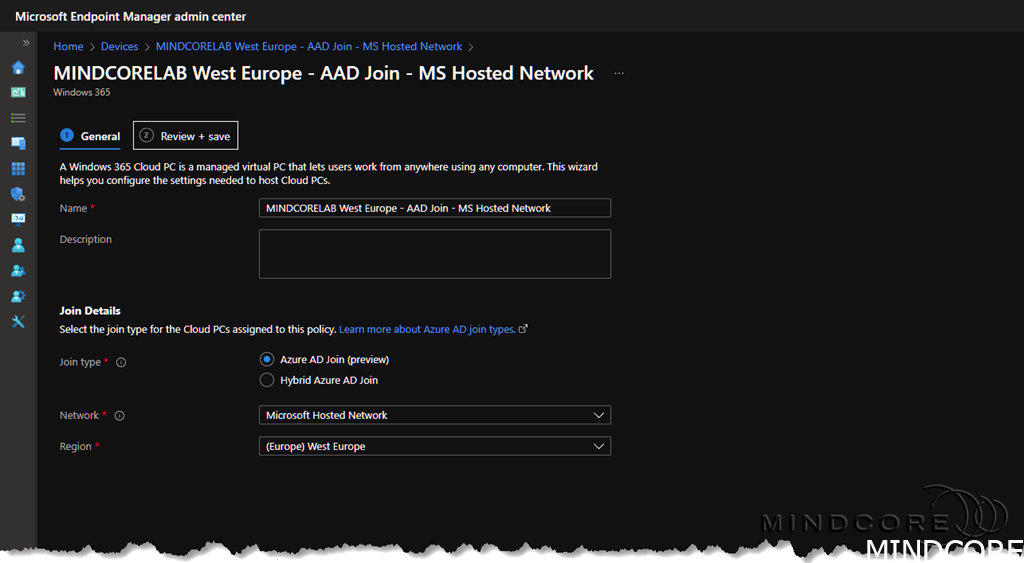Select the General tab
The width and height of the screenshot is (1024, 563).
[91, 136]
